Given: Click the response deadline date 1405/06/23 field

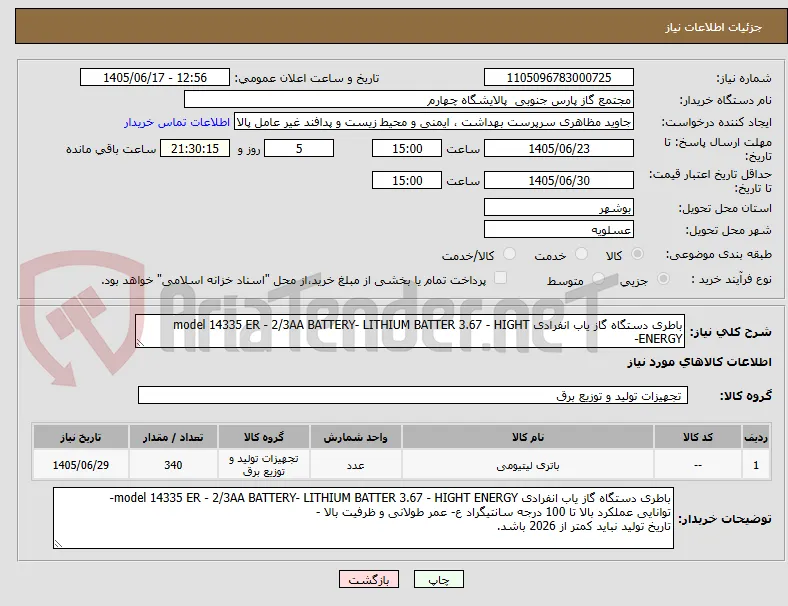Looking at the screenshot, I should pos(558,149).
